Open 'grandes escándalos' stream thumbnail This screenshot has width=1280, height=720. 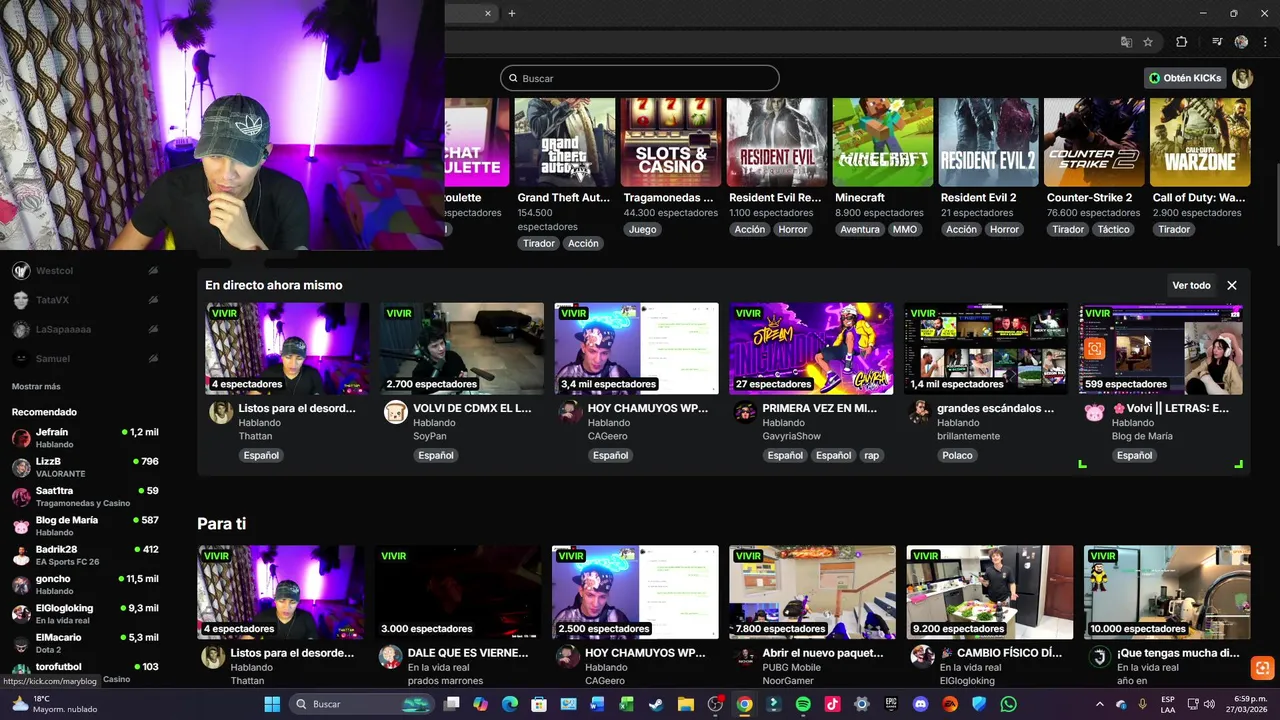(986, 348)
